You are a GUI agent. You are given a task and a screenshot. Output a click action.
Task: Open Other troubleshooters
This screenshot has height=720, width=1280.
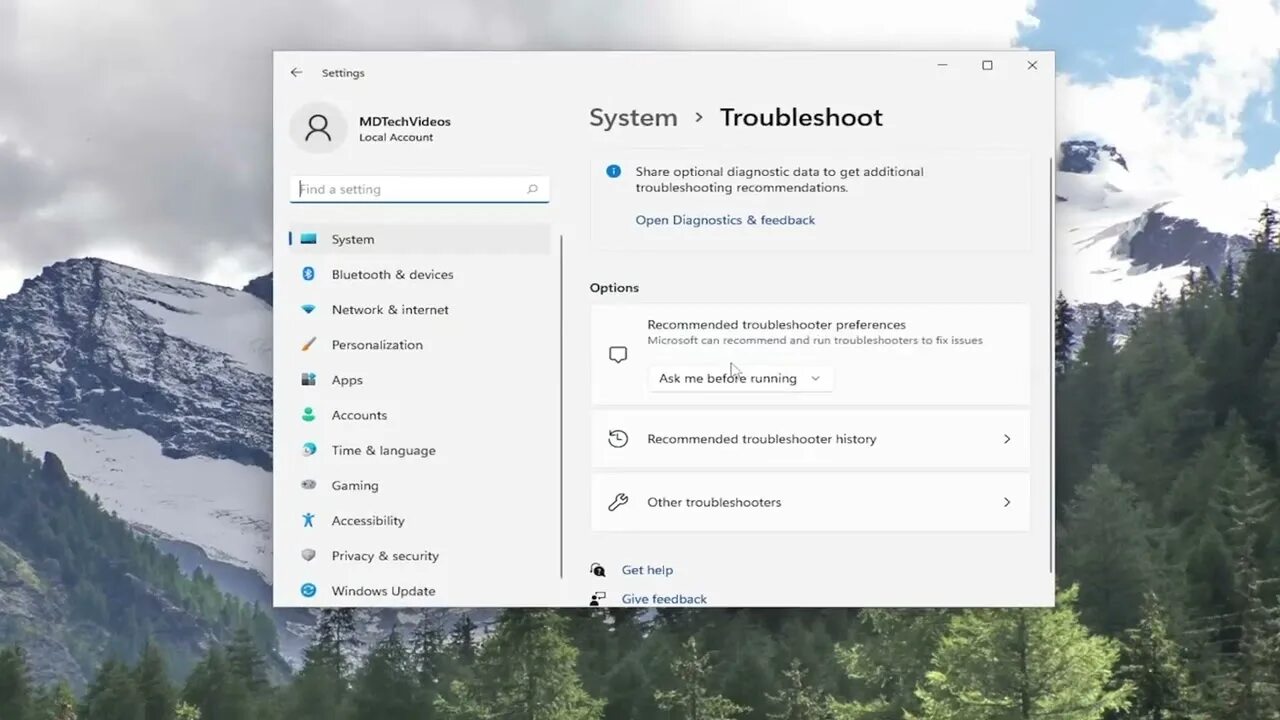coord(810,502)
